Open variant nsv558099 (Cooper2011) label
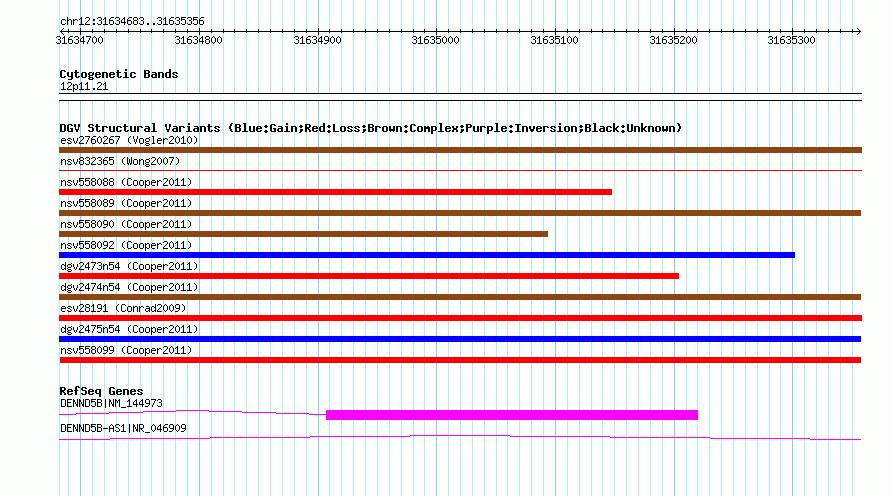Screen dimensions: 890x496 [x=126, y=350]
